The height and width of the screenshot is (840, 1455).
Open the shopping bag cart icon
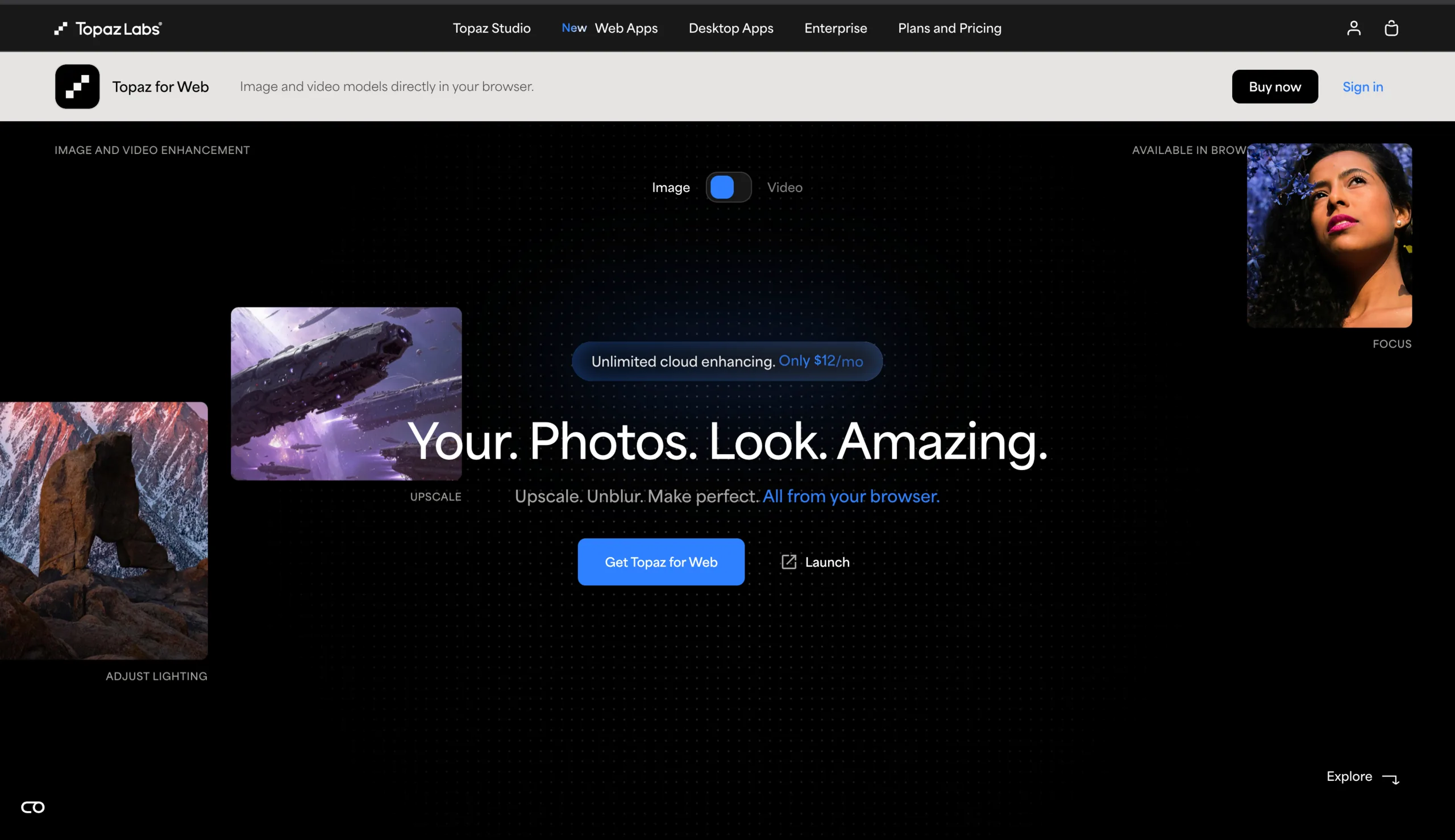[x=1391, y=28]
